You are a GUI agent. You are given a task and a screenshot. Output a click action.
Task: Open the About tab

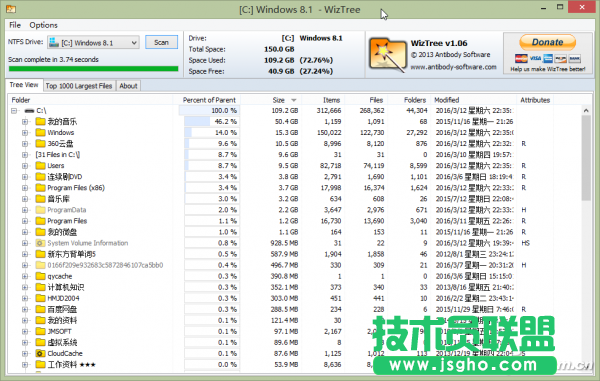tap(128, 86)
